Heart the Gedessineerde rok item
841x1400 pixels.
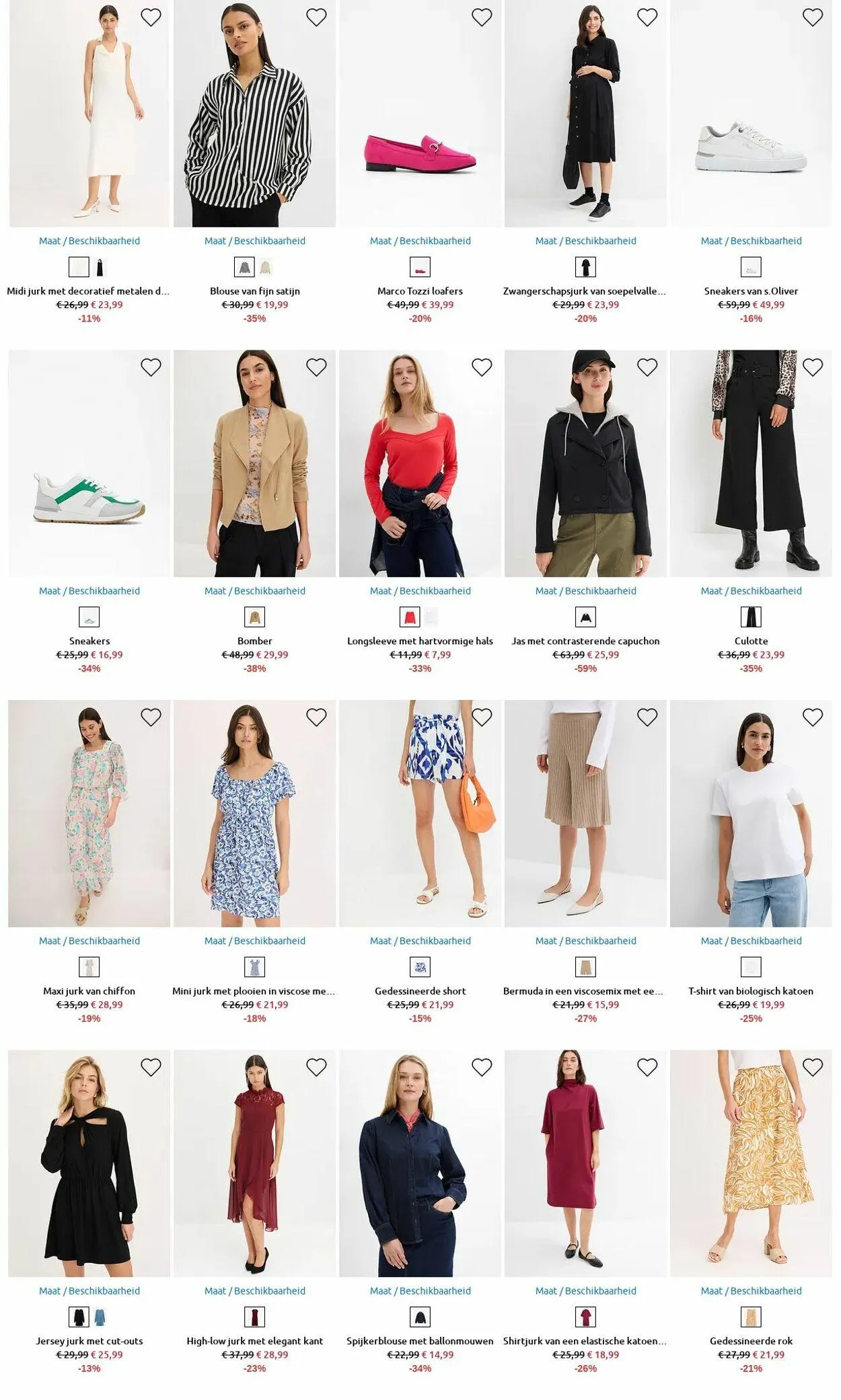point(813,1067)
